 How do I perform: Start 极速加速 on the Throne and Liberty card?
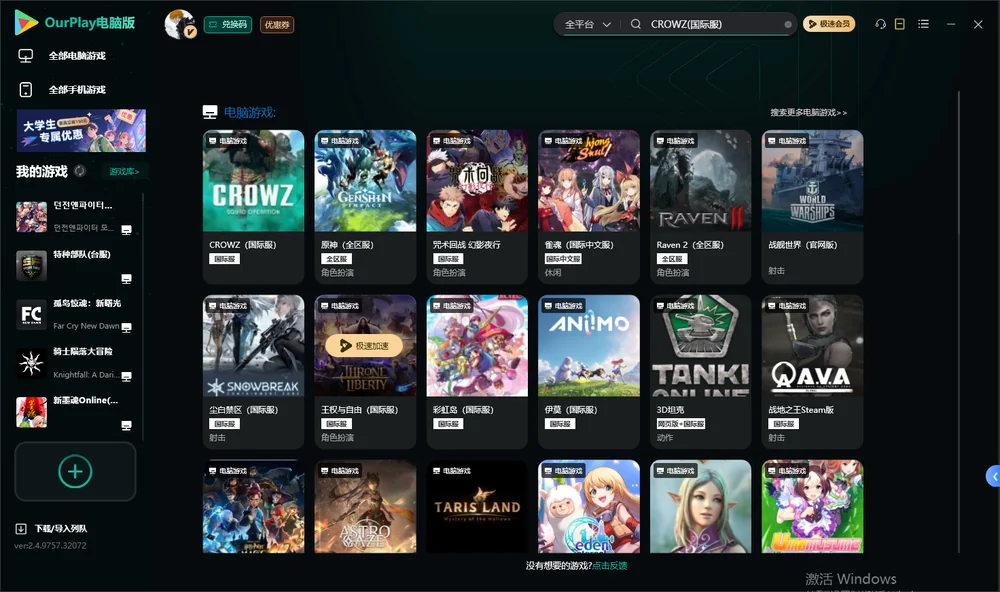point(365,346)
